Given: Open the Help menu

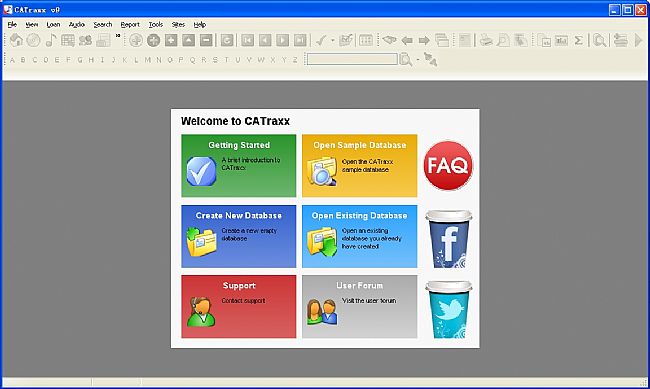Looking at the screenshot, I should point(200,24).
